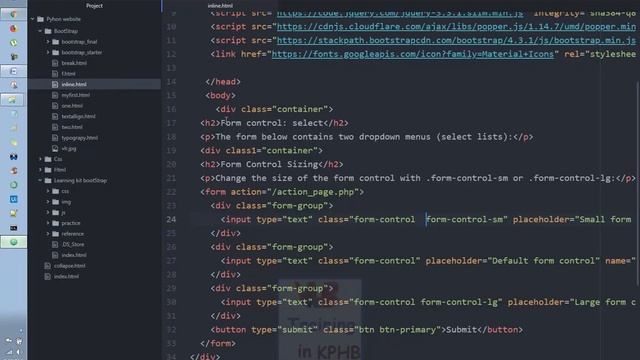Open index.html listed directly below collapse.html
This screenshot has width=640, height=360.
coord(67,276)
